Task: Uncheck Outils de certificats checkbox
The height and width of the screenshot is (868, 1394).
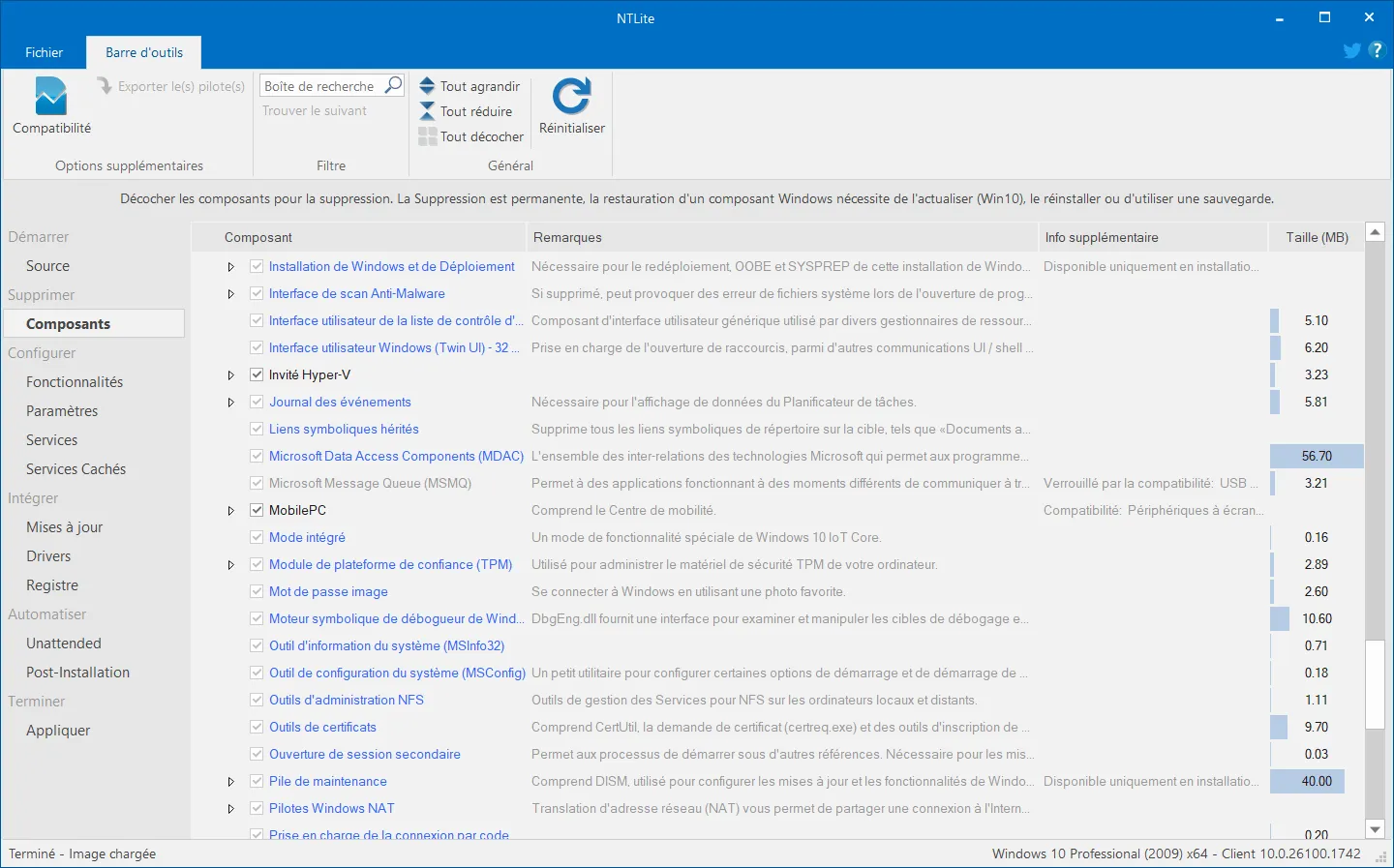Action: [257, 727]
